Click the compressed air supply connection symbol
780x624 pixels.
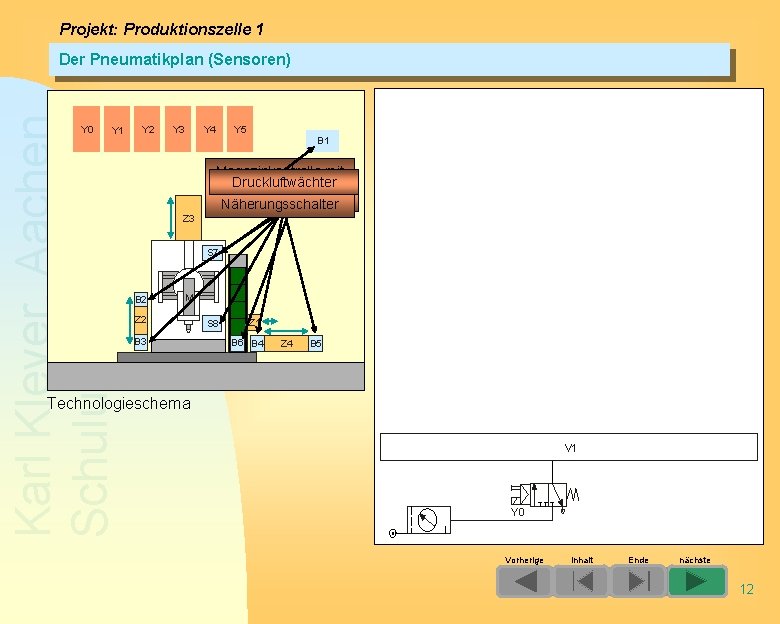(392, 533)
